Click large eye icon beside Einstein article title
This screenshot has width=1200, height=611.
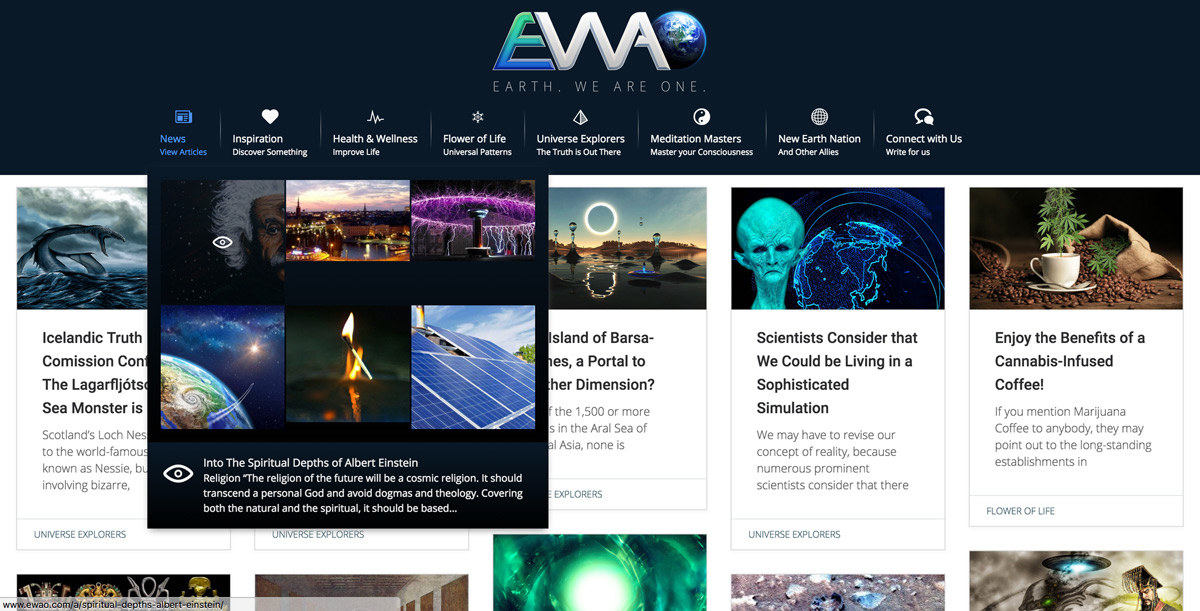coord(178,474)
